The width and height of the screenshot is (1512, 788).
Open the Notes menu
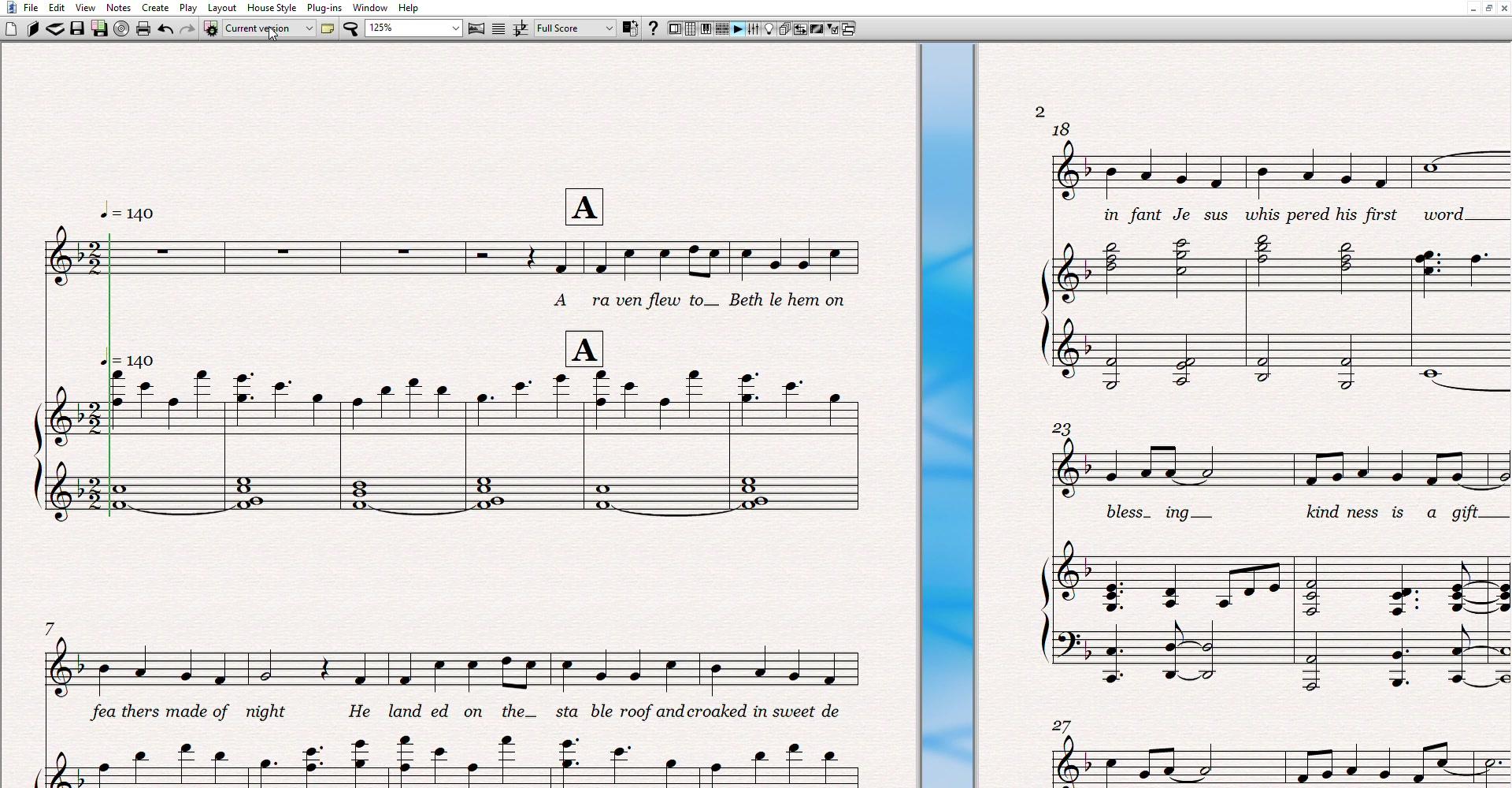(118, 8)
